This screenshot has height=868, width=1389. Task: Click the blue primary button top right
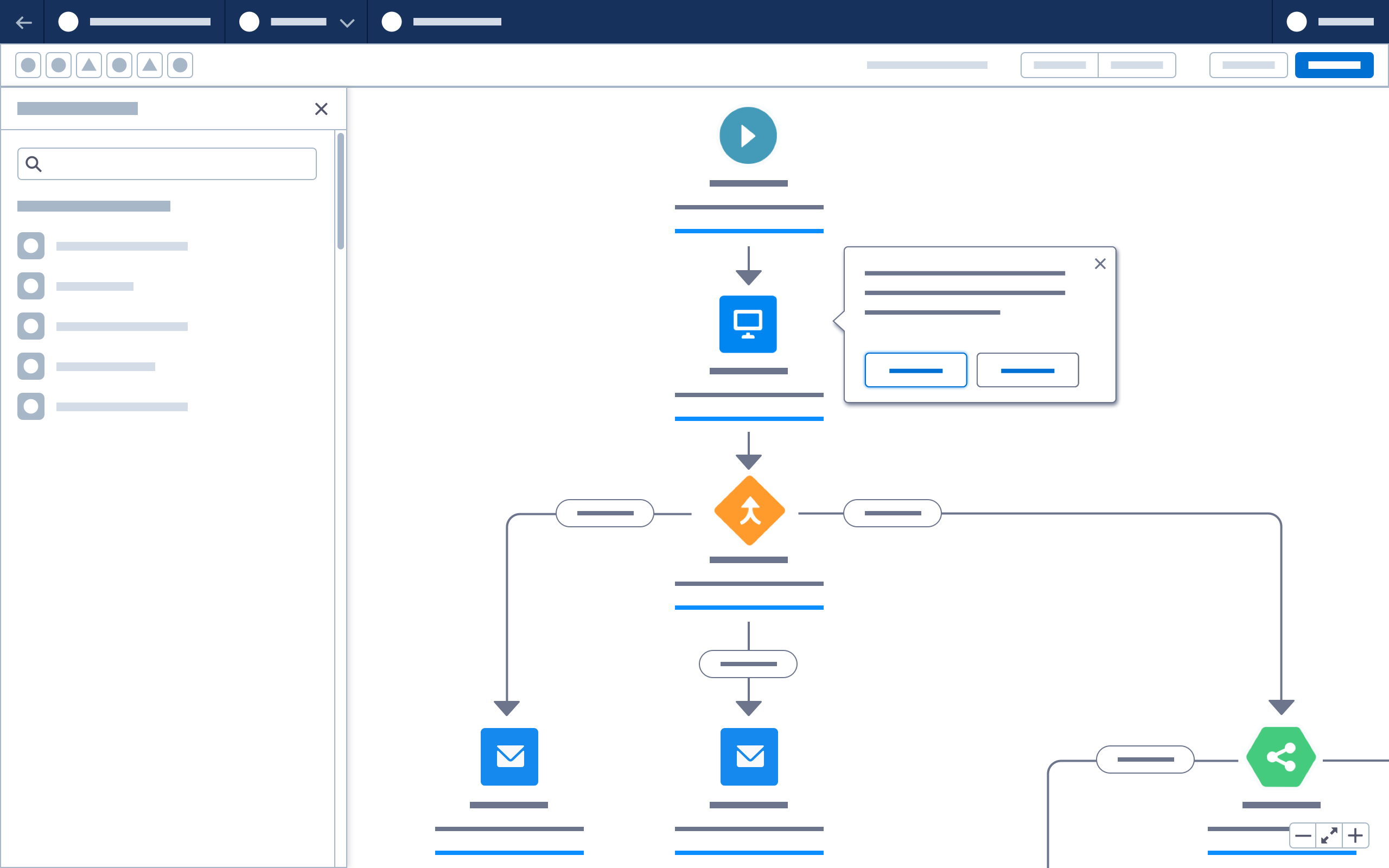tap(1334, 65)
